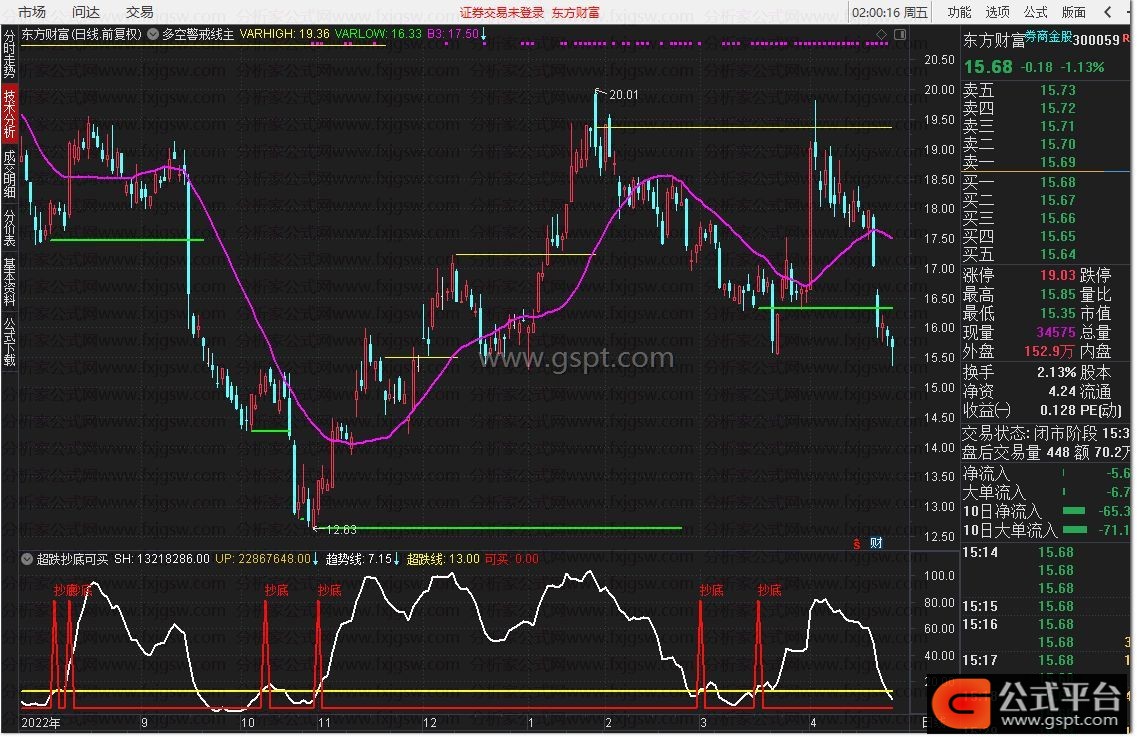Image resolution: width=1137 pixels, height=737 pixels.
Task: Click the 涨停 value 19.03
Action: (1057, 275)
